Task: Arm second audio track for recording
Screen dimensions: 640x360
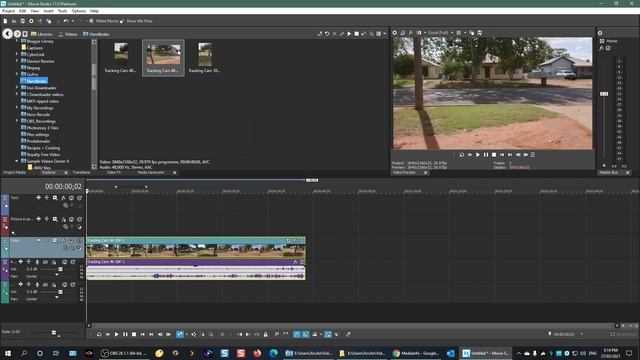Action: 37,284
